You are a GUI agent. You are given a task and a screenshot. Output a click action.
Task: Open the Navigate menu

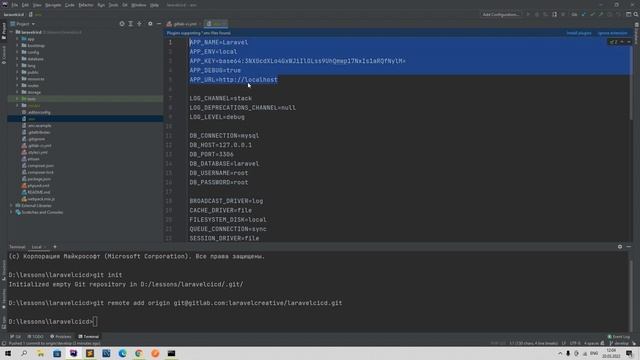[53, 5]
